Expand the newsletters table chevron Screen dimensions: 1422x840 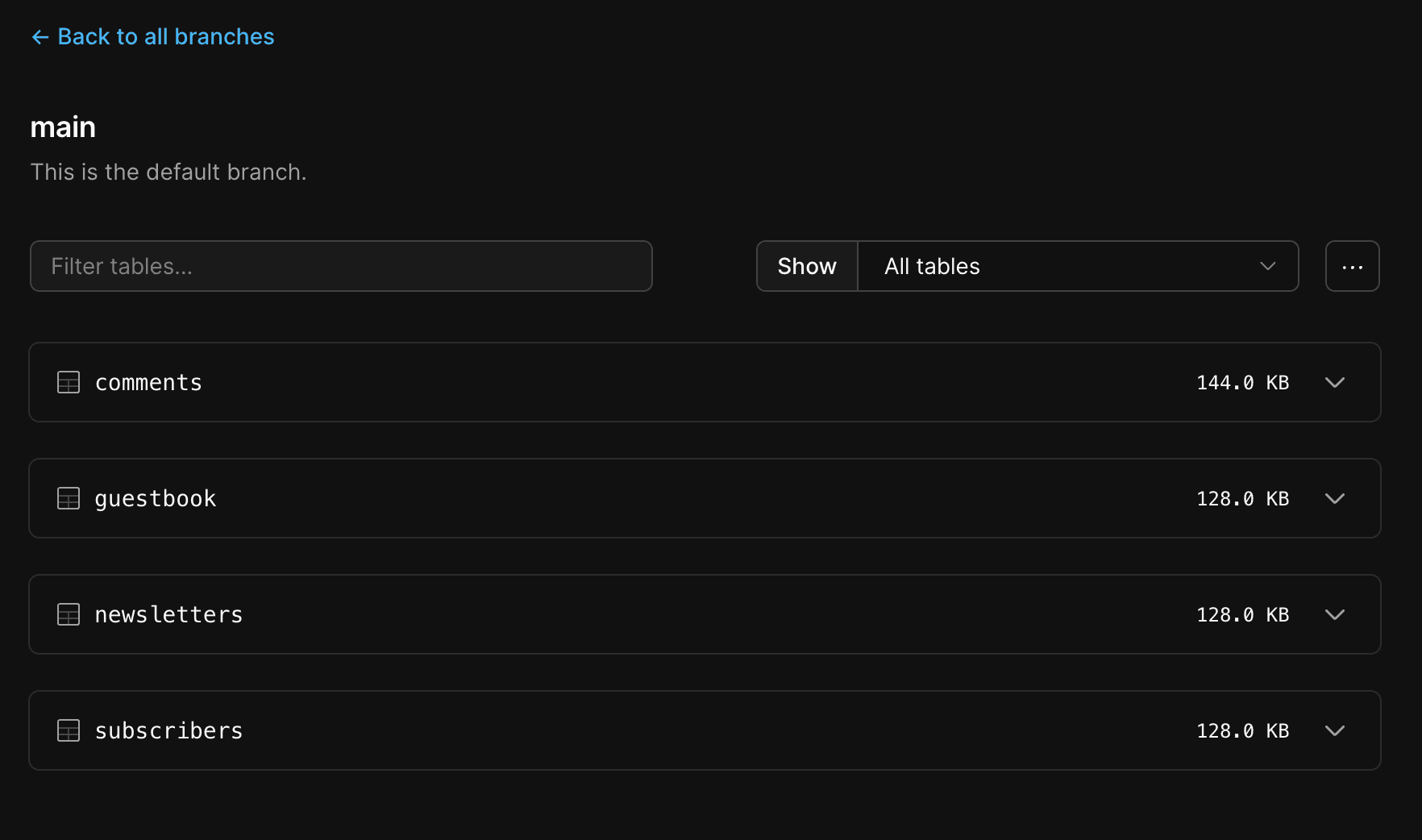click(x=1335, y=614)
